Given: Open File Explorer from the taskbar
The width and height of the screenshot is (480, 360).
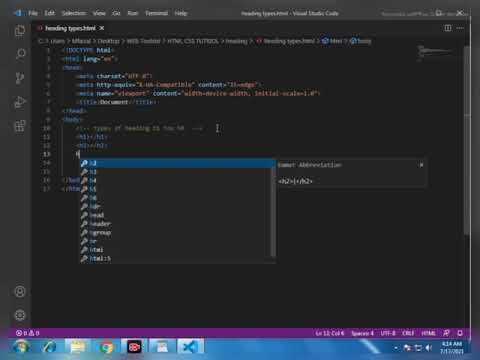Looking at the screenshot, I should click(x=77, y=348).
